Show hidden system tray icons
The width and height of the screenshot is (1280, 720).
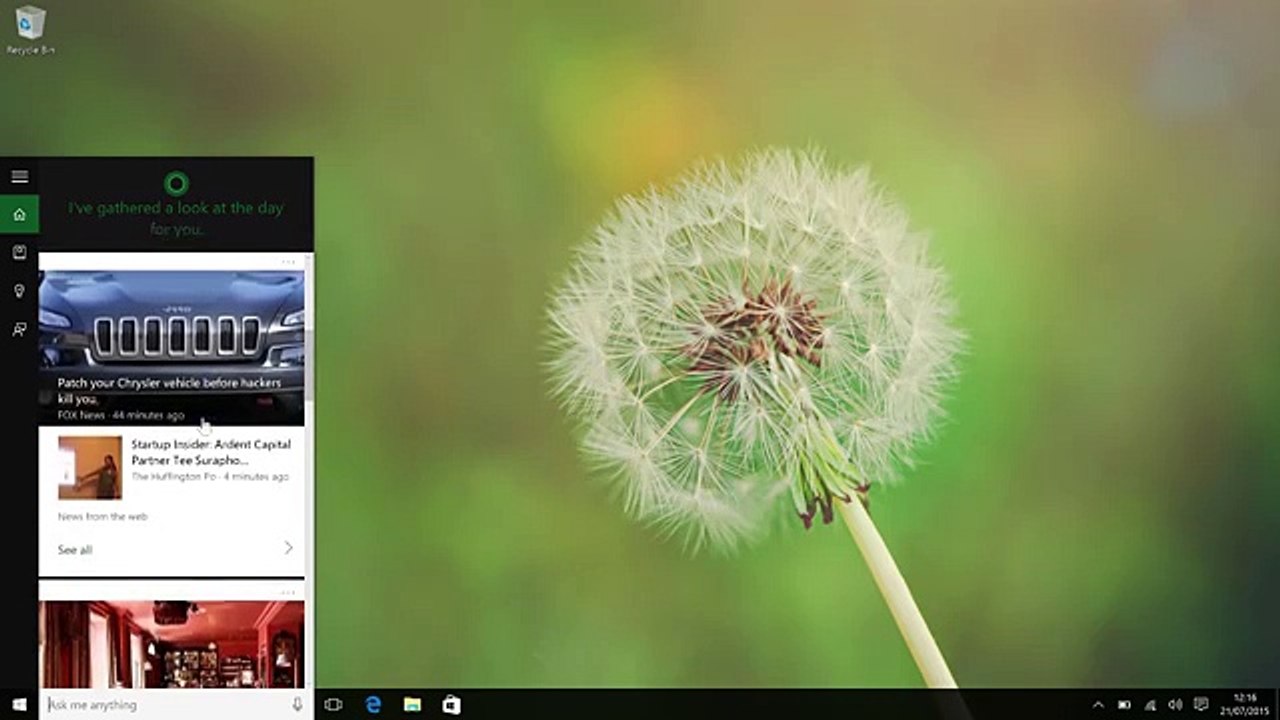point(1098,704)
